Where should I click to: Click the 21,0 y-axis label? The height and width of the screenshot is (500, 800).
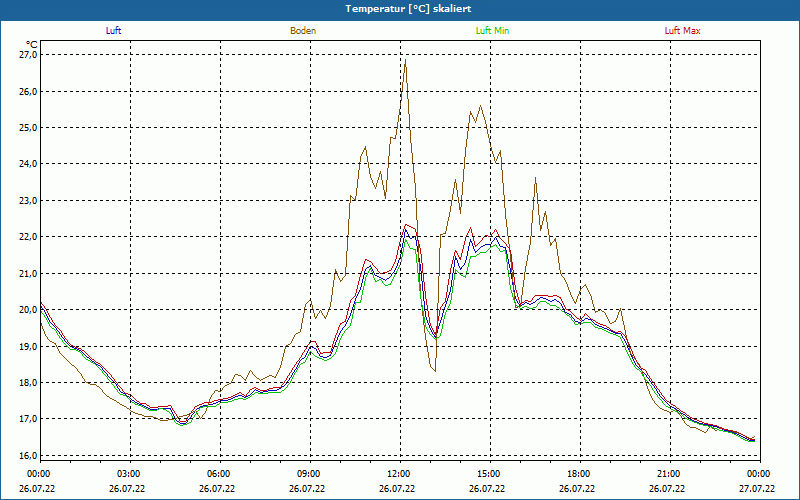[29, 273]
